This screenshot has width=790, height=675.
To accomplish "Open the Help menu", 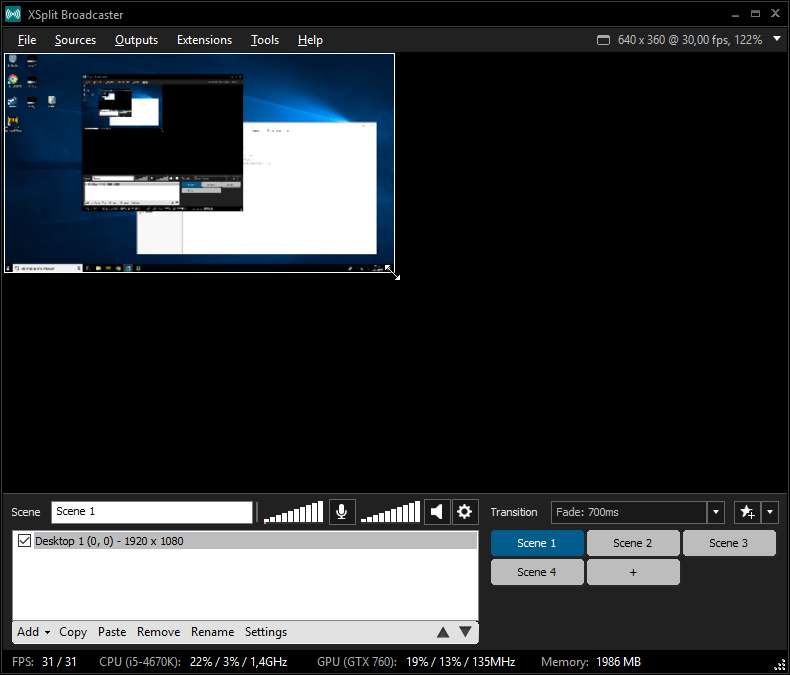I will click(310, 40).
